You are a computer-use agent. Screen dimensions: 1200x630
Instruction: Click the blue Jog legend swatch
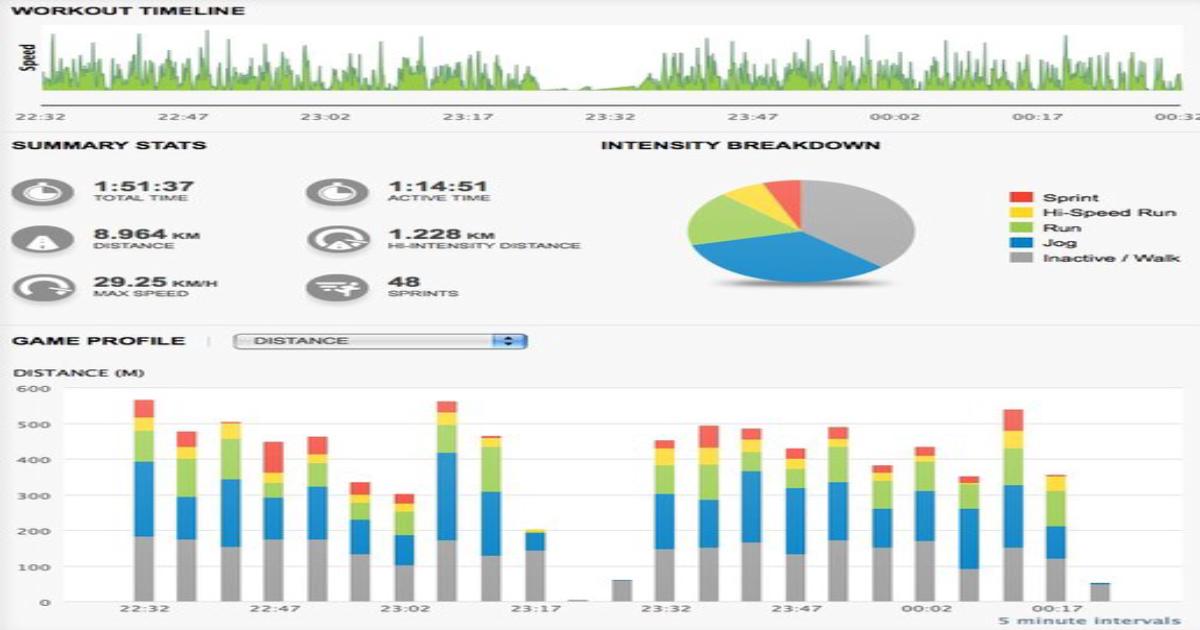(x=1019, y=243)
